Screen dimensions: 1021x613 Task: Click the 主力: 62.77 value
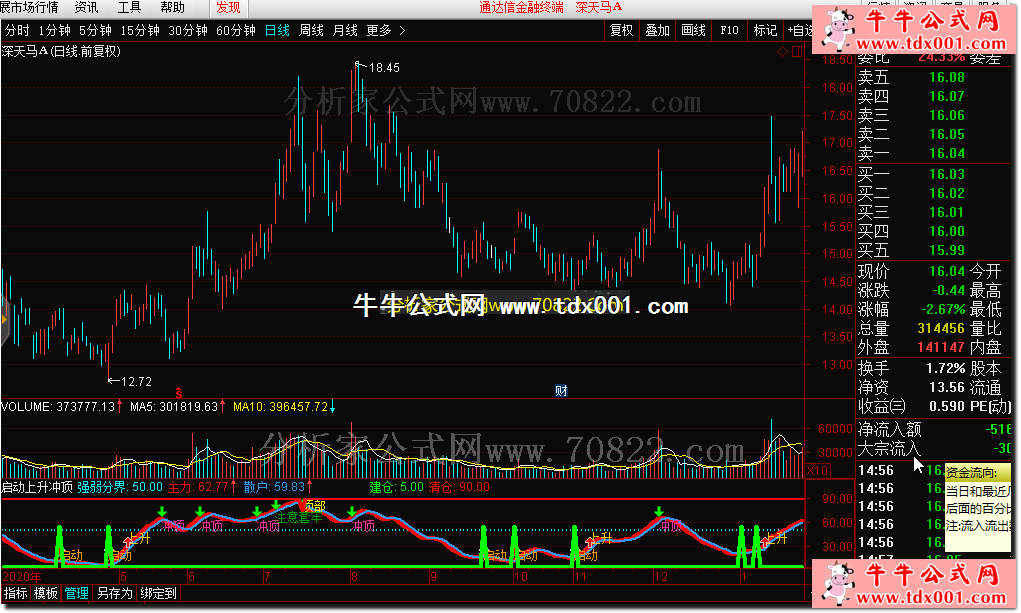pyautogui.click(x=199, y=487)
